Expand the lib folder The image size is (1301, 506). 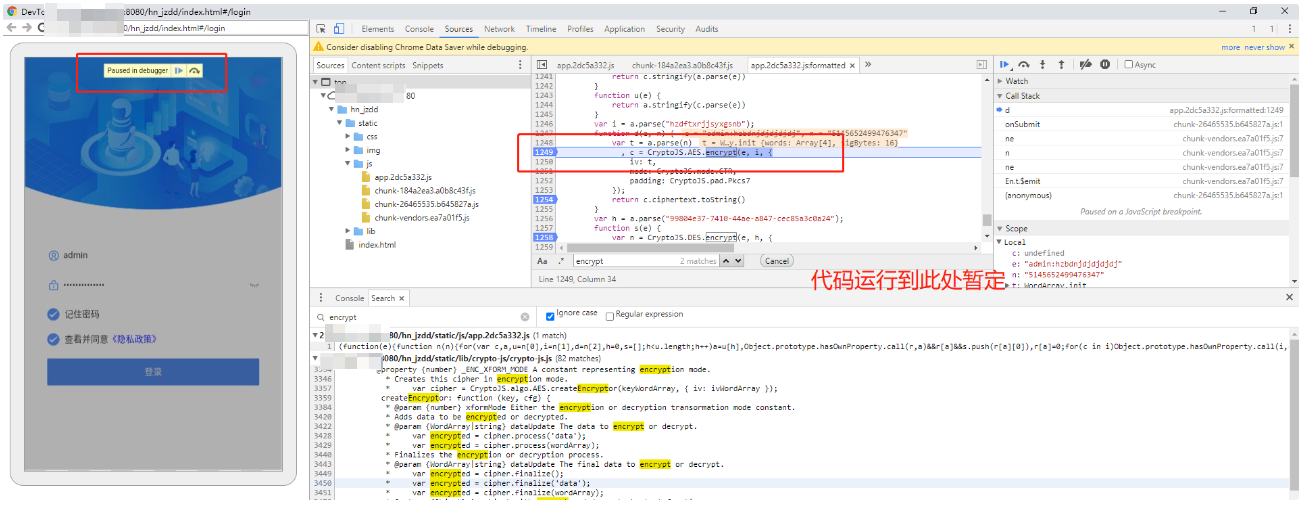click(x=348, y=231)
